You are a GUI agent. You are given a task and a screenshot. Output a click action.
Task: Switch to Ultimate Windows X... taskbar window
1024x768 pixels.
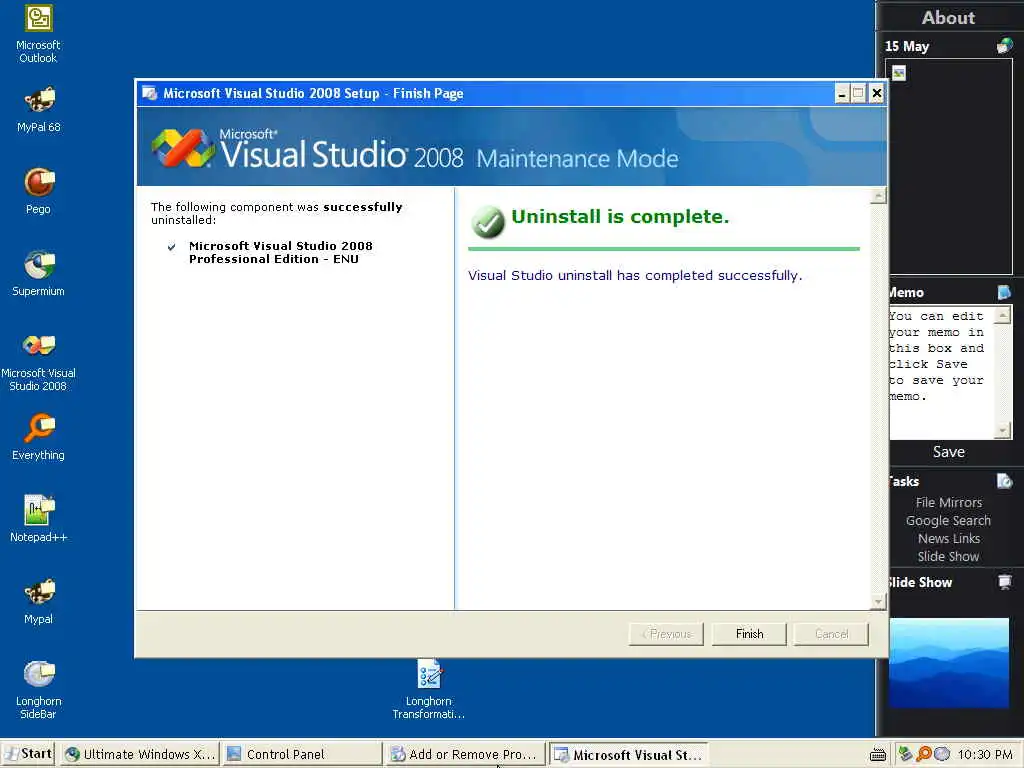pos(140,754)
